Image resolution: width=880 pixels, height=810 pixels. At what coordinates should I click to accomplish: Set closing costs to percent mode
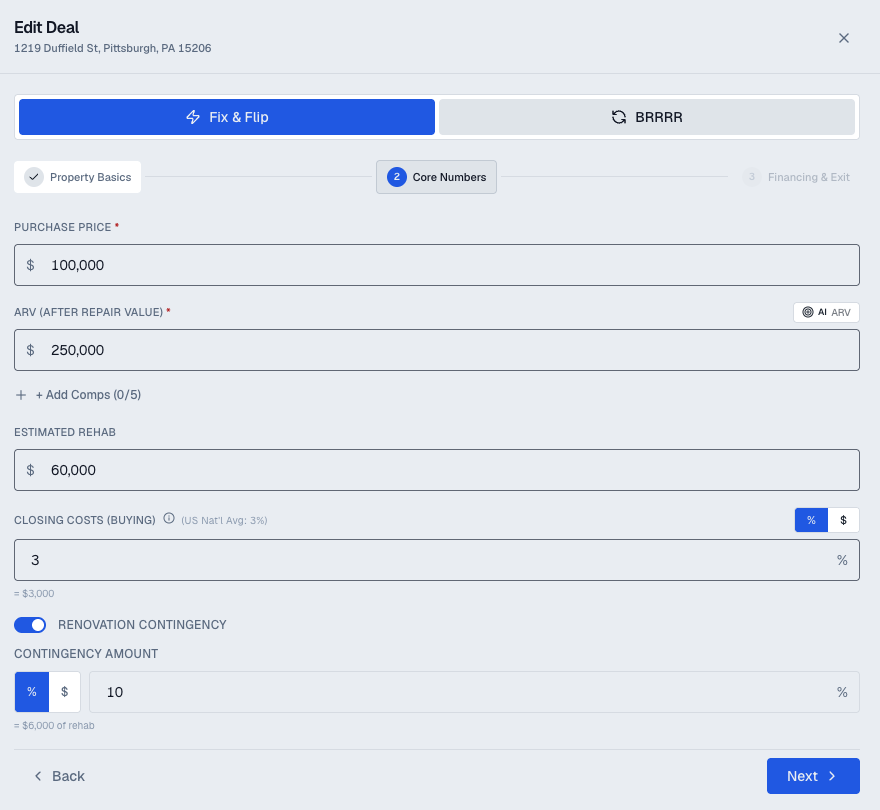811,520
